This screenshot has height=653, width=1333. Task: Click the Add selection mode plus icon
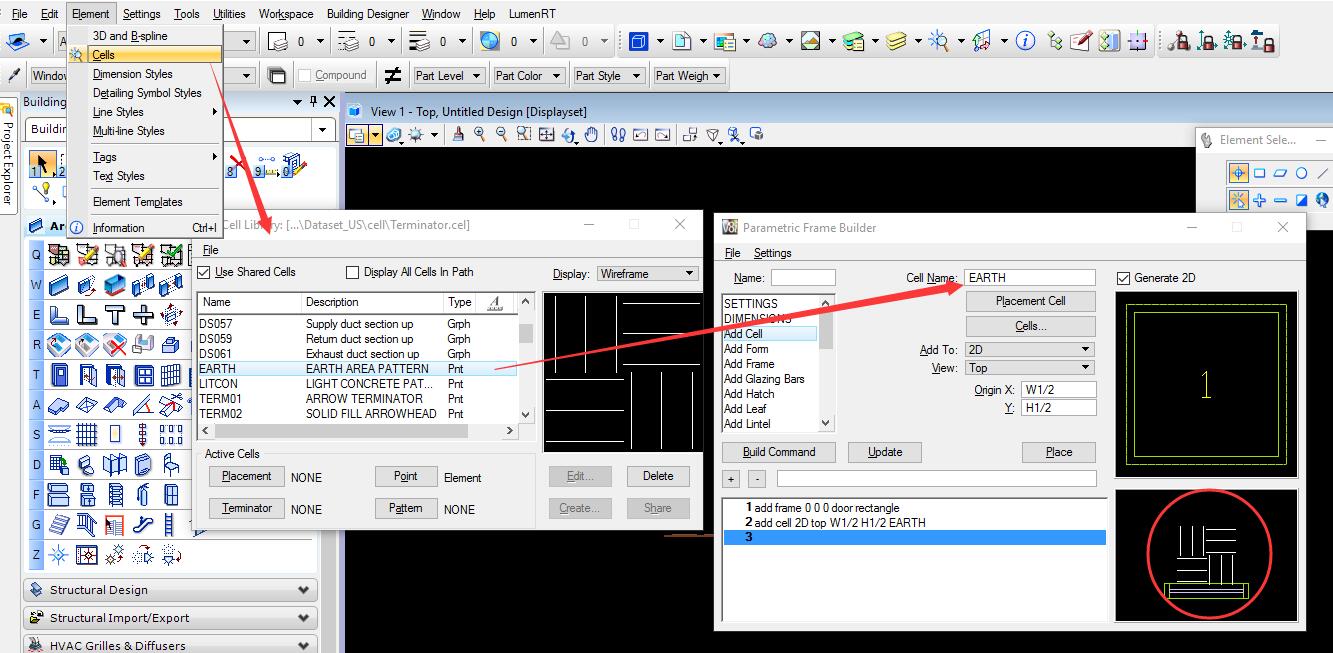pos(1260,200)
